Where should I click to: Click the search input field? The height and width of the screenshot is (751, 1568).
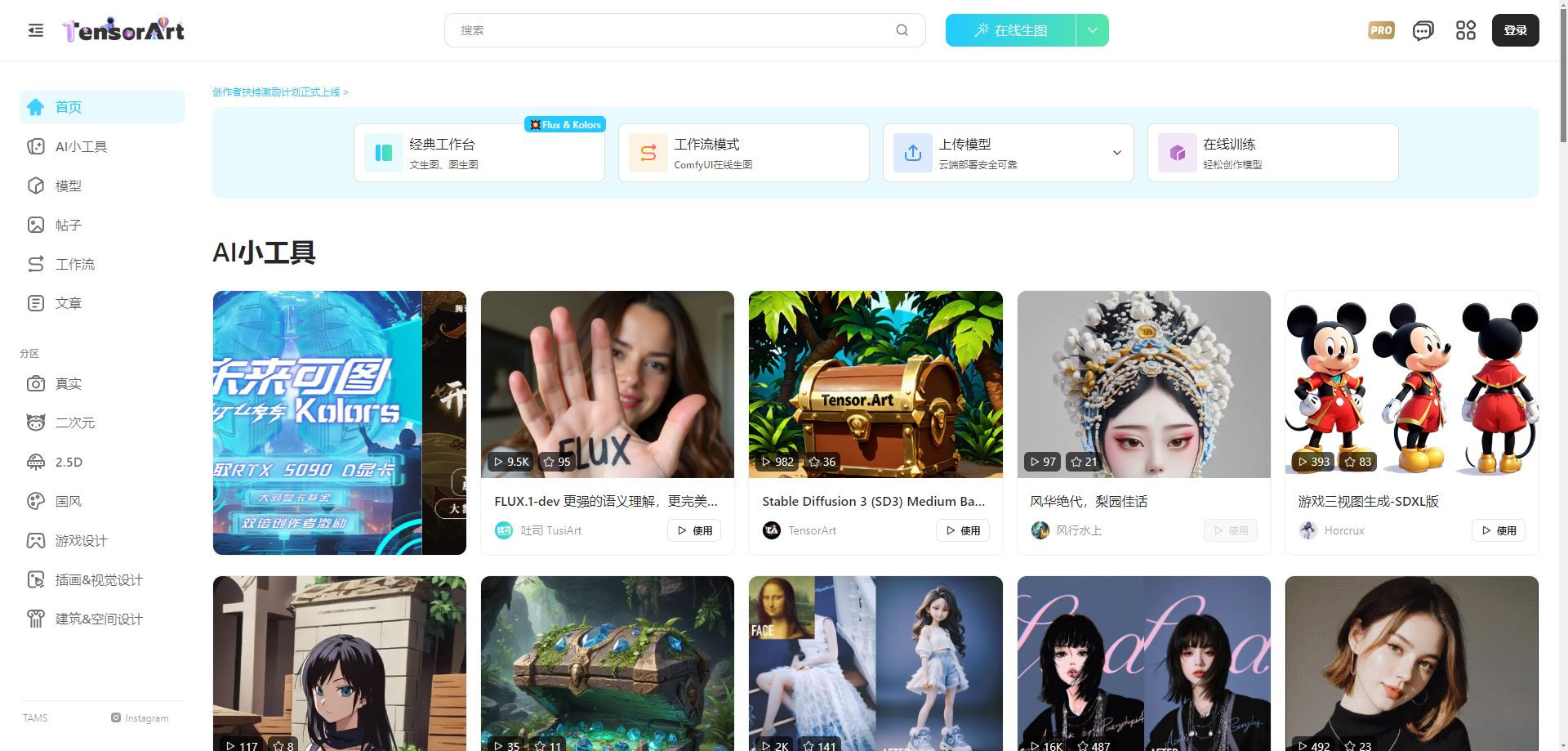click(x=670, y=30)
